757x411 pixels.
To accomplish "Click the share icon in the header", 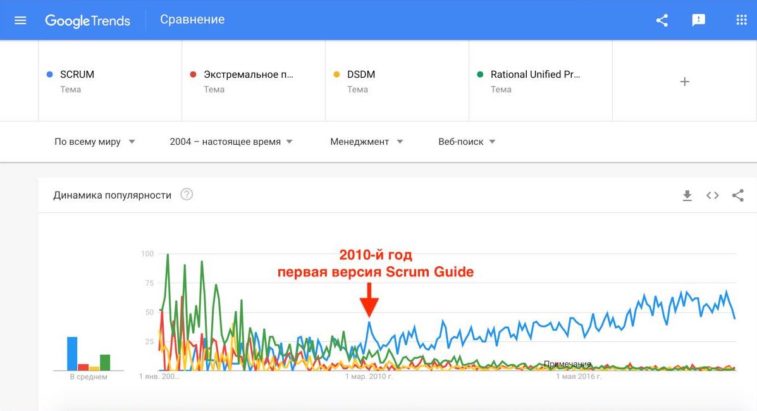I will pos(661,20).
